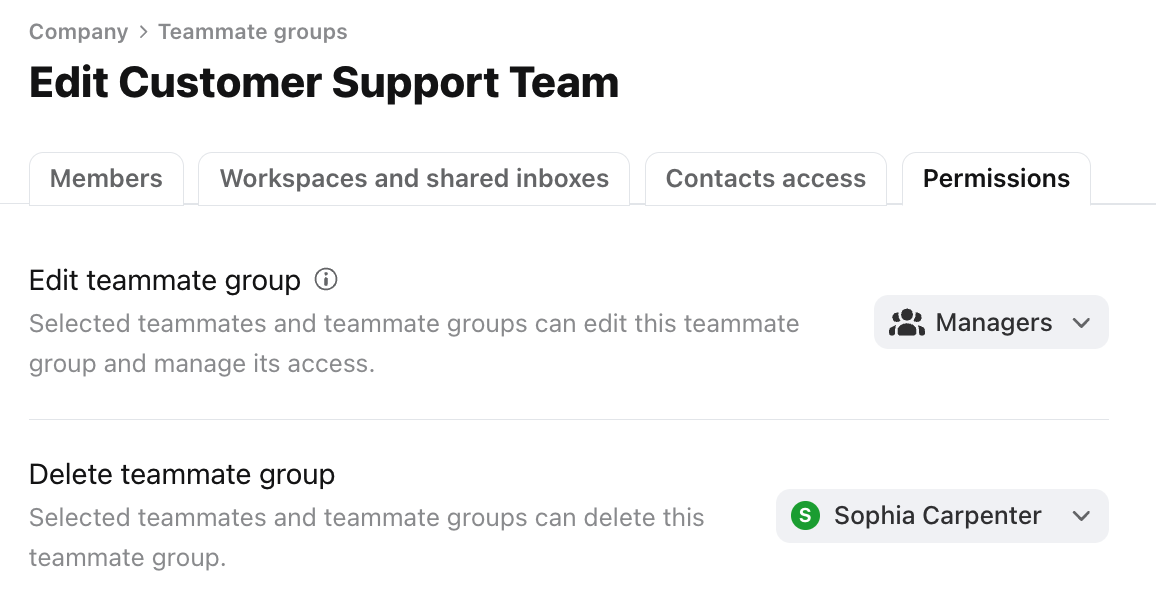Image resolution: width=1156 pixels, height=616 pixels.
Task: Open the edit permission selector labeled Managers
Action: coord(991,322)
